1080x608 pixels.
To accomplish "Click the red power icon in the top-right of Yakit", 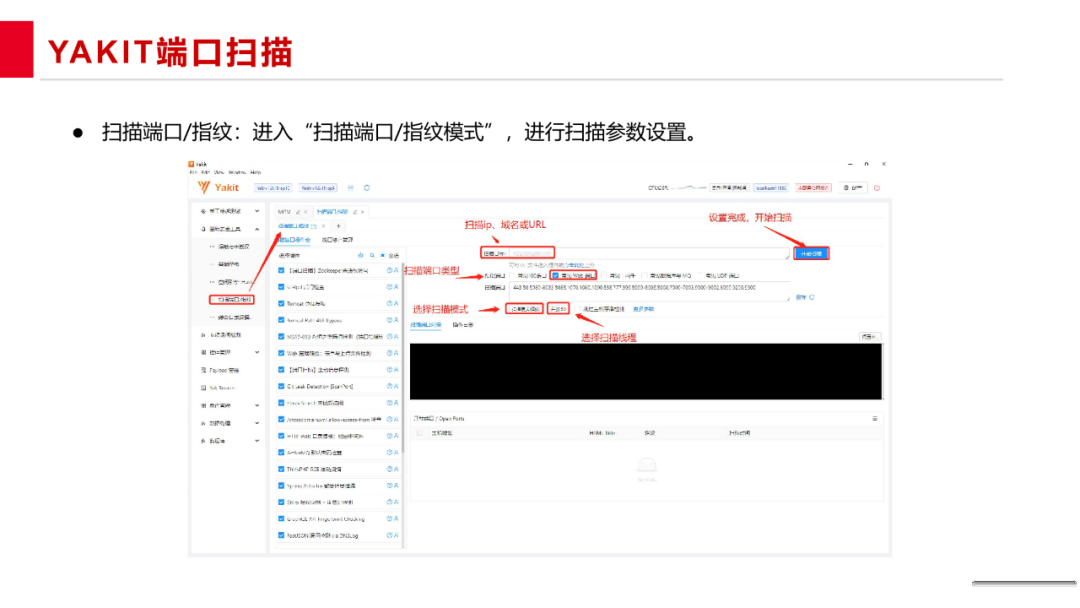I will tap(877, 187).
